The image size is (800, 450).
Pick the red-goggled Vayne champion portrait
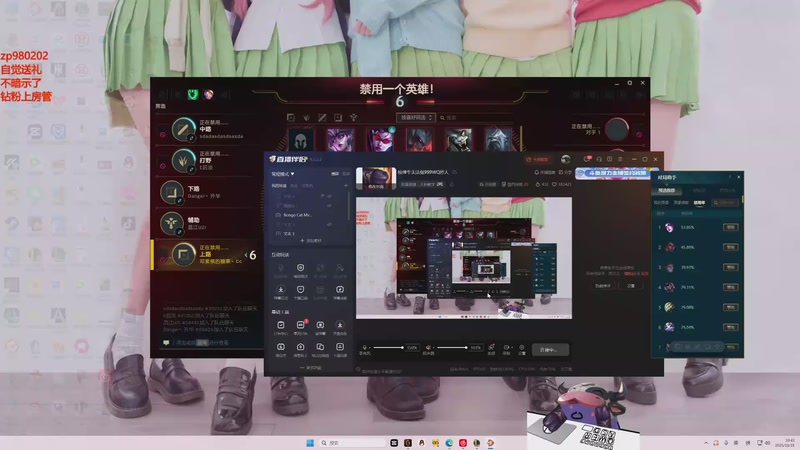(380, 139)
